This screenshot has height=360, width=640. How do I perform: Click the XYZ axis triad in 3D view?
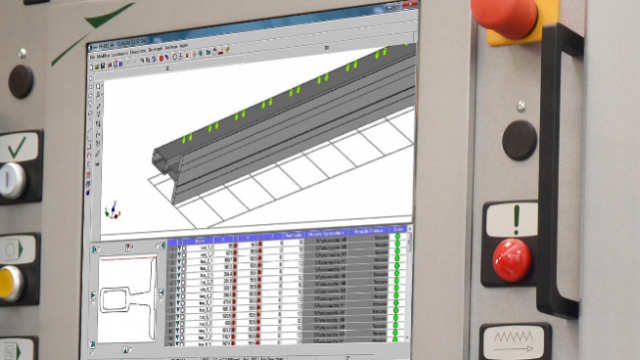pos(112,210)
